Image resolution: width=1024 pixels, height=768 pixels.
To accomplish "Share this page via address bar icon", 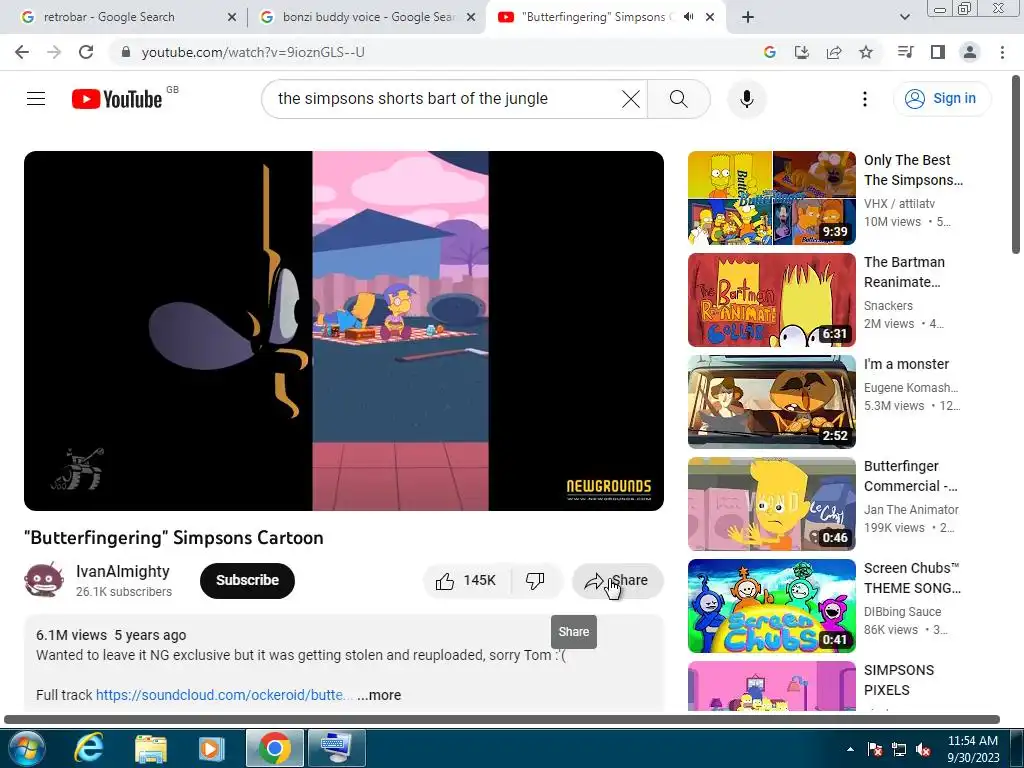I will (x=834, y=52).
